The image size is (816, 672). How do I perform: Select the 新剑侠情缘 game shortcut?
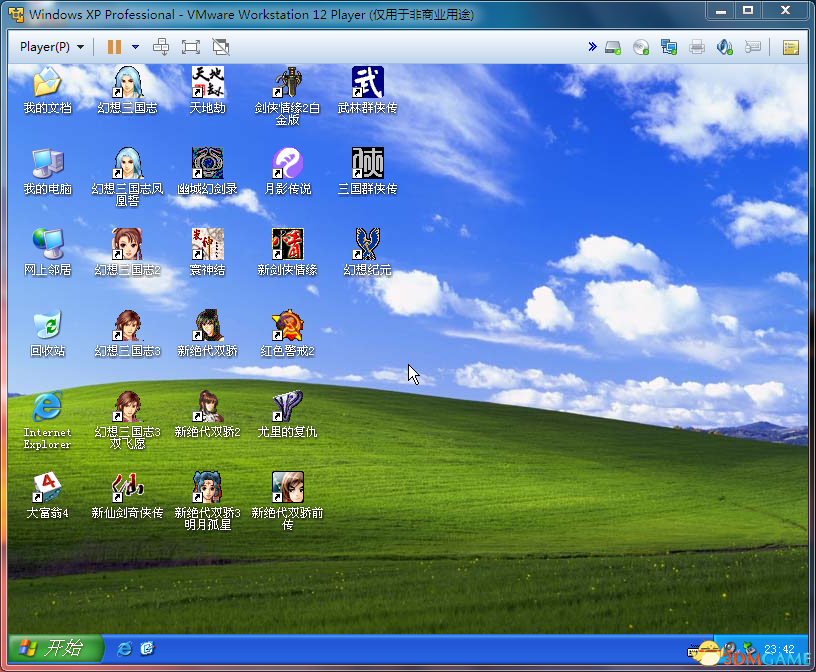click(288, 252)
